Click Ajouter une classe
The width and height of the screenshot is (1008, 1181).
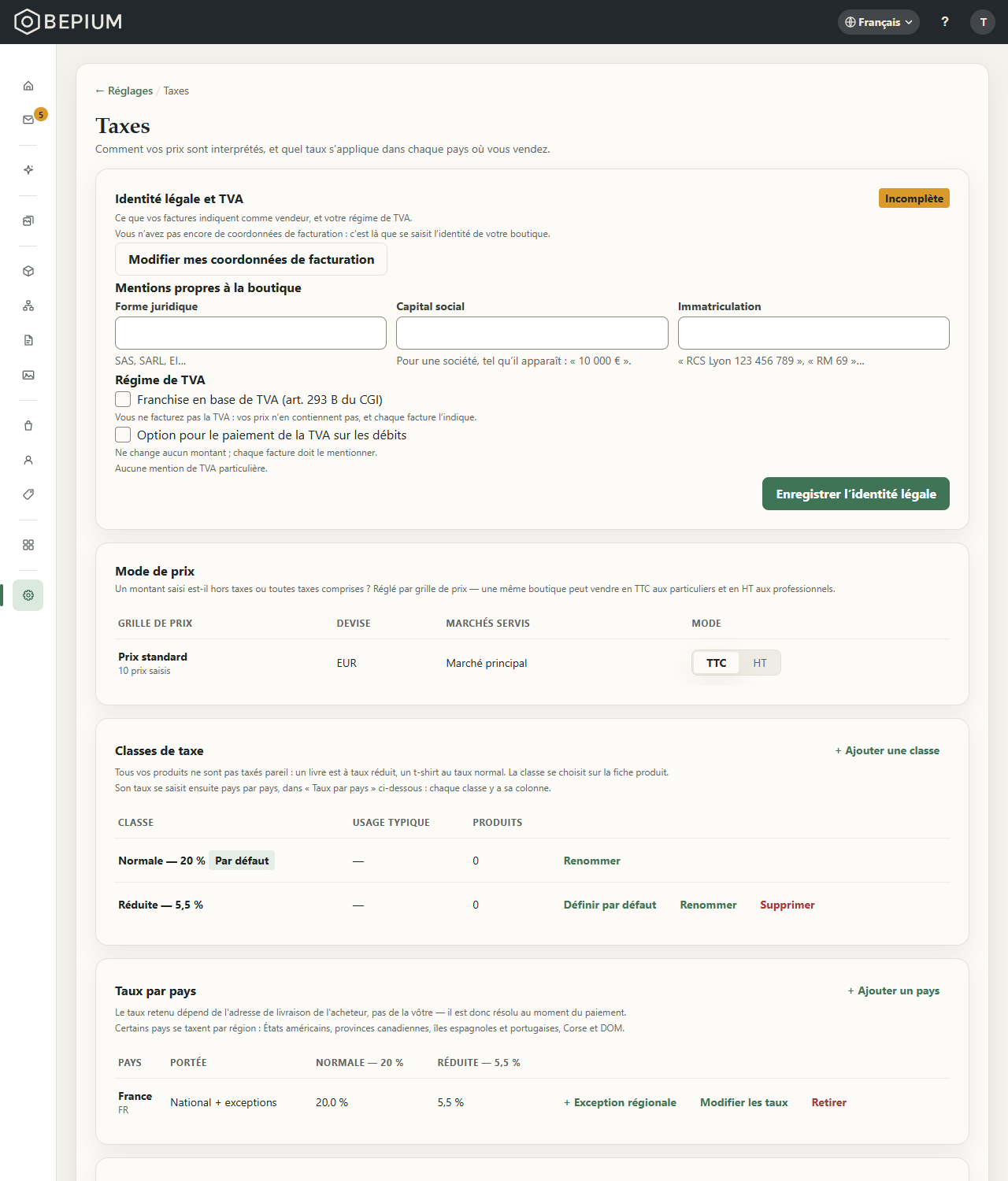coord(888,750)
